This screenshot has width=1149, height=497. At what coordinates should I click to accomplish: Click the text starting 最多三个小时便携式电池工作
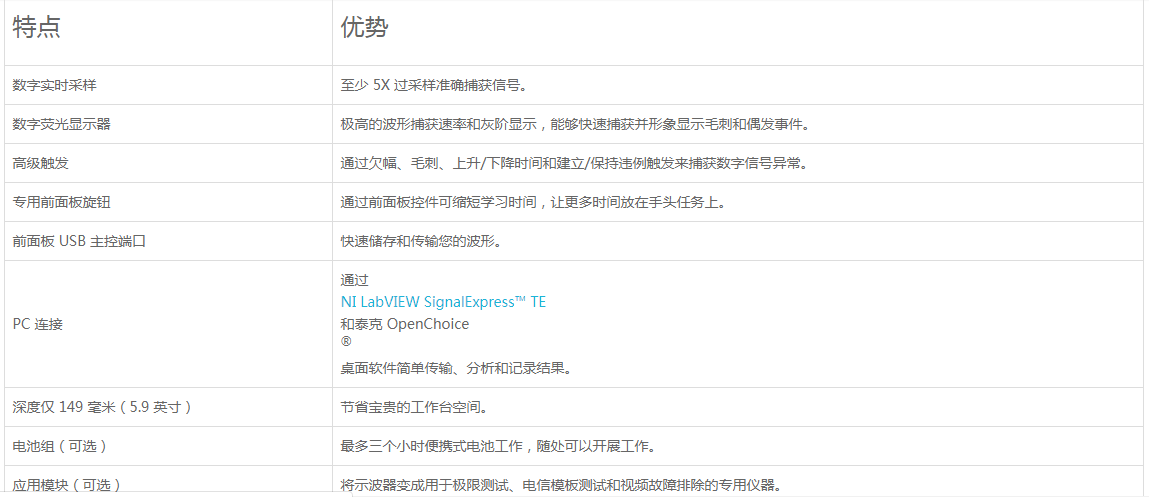tap(498, 446)
